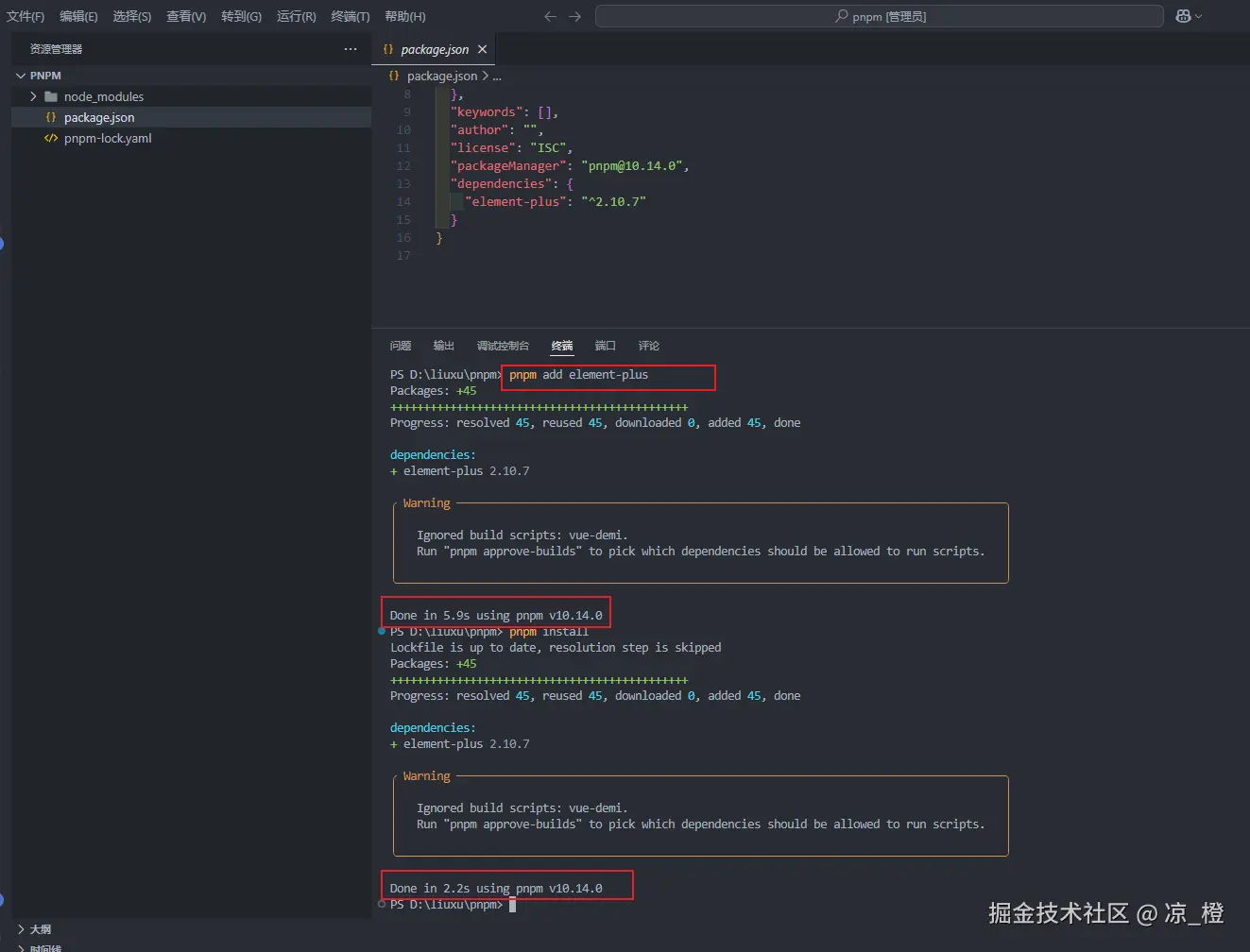This screenshot has height=952, width=1250.
Task: Switch to the 调试控制台 panel tab
Action: [503, 346]
